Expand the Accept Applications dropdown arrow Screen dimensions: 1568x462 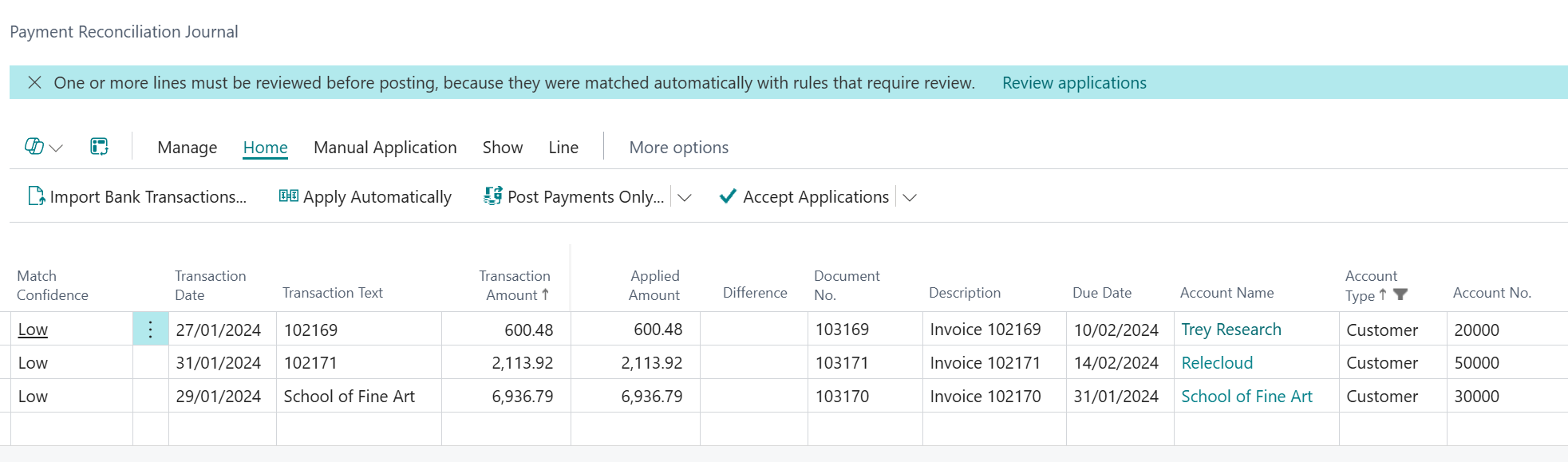pos(910,197)
